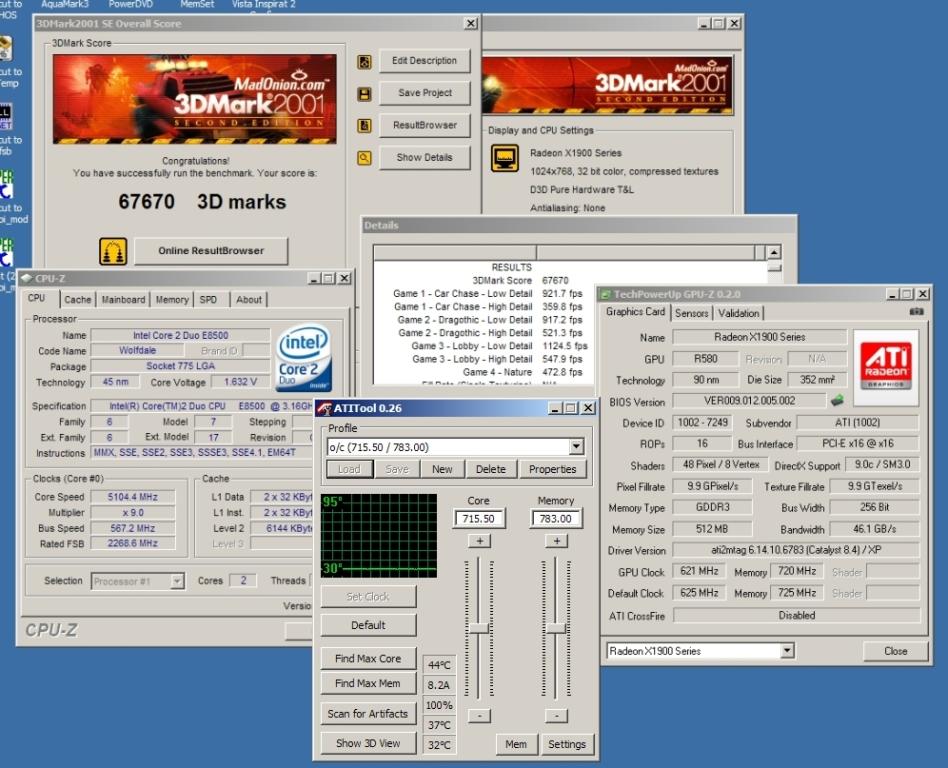Click the Save Project button

424,93
